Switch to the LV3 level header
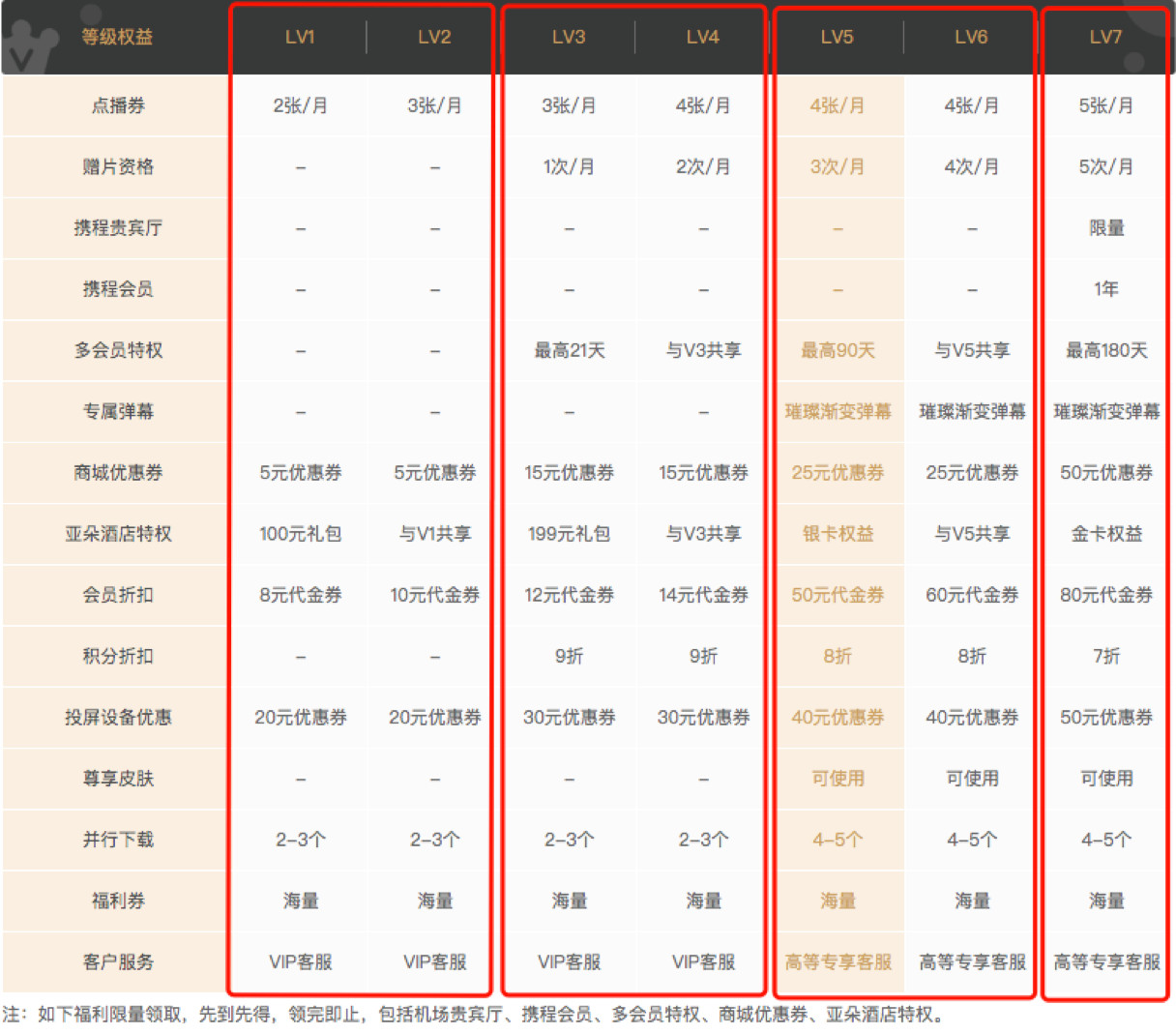The height and width of the screenshot is (1034, 1176). (x=569, y=37)
